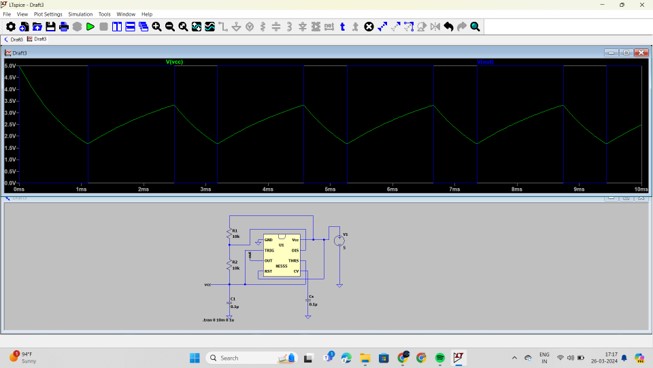Click the Tile windows horizontally icon
The image size is (653, 368).
coord(130,27)
